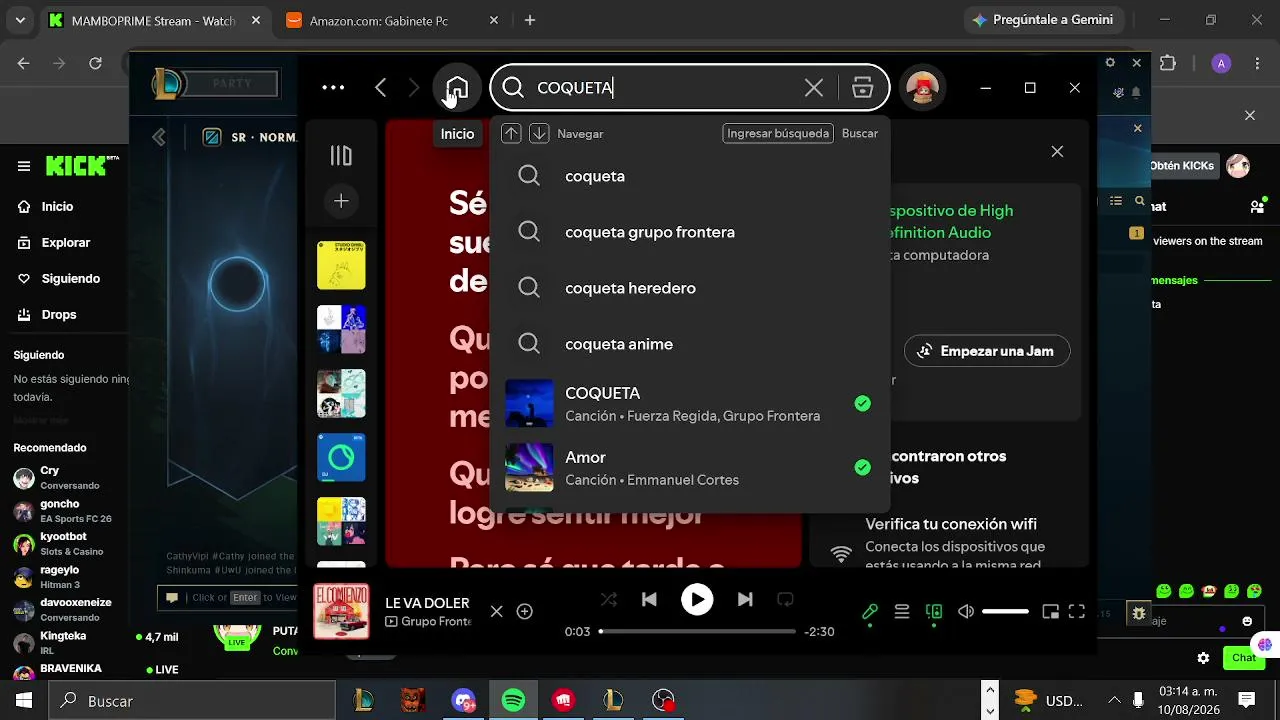Toggle shuffle in the Spotify player

pyautogui.click(x=608, y=599)
